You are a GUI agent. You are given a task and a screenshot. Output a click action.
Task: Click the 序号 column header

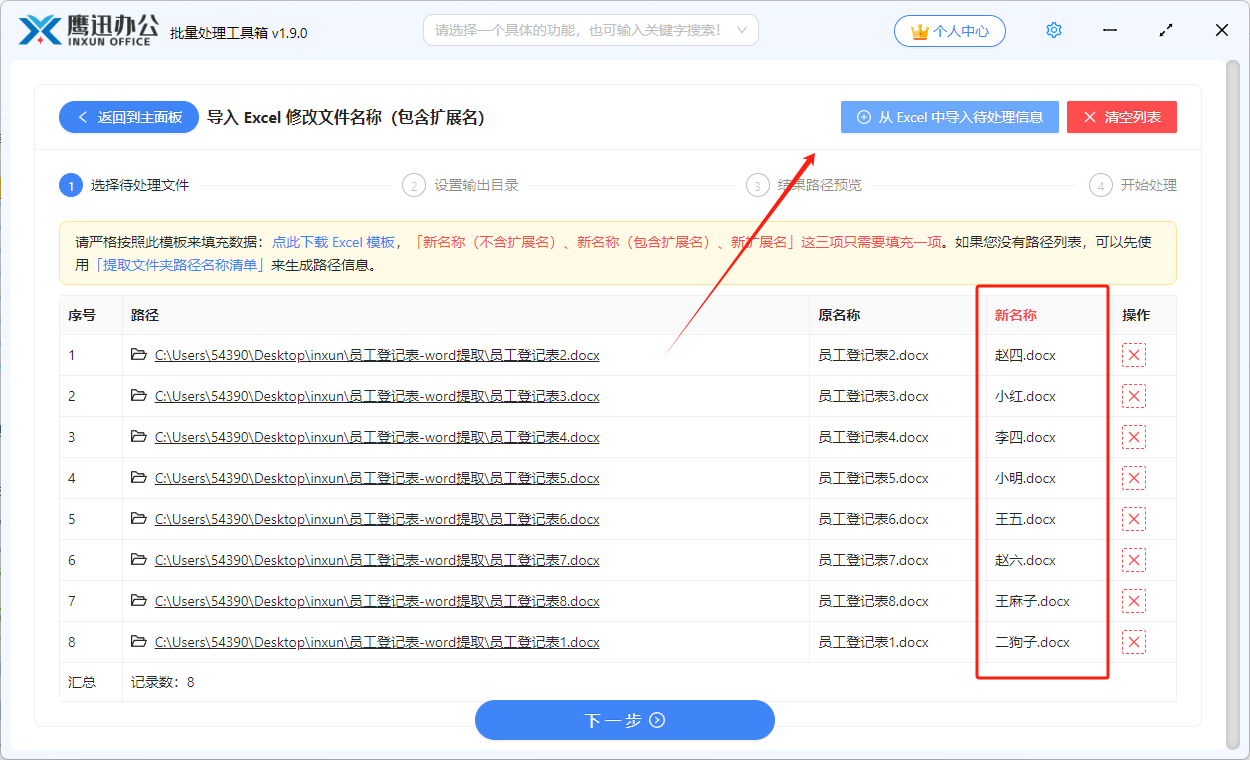coord(82,315)
